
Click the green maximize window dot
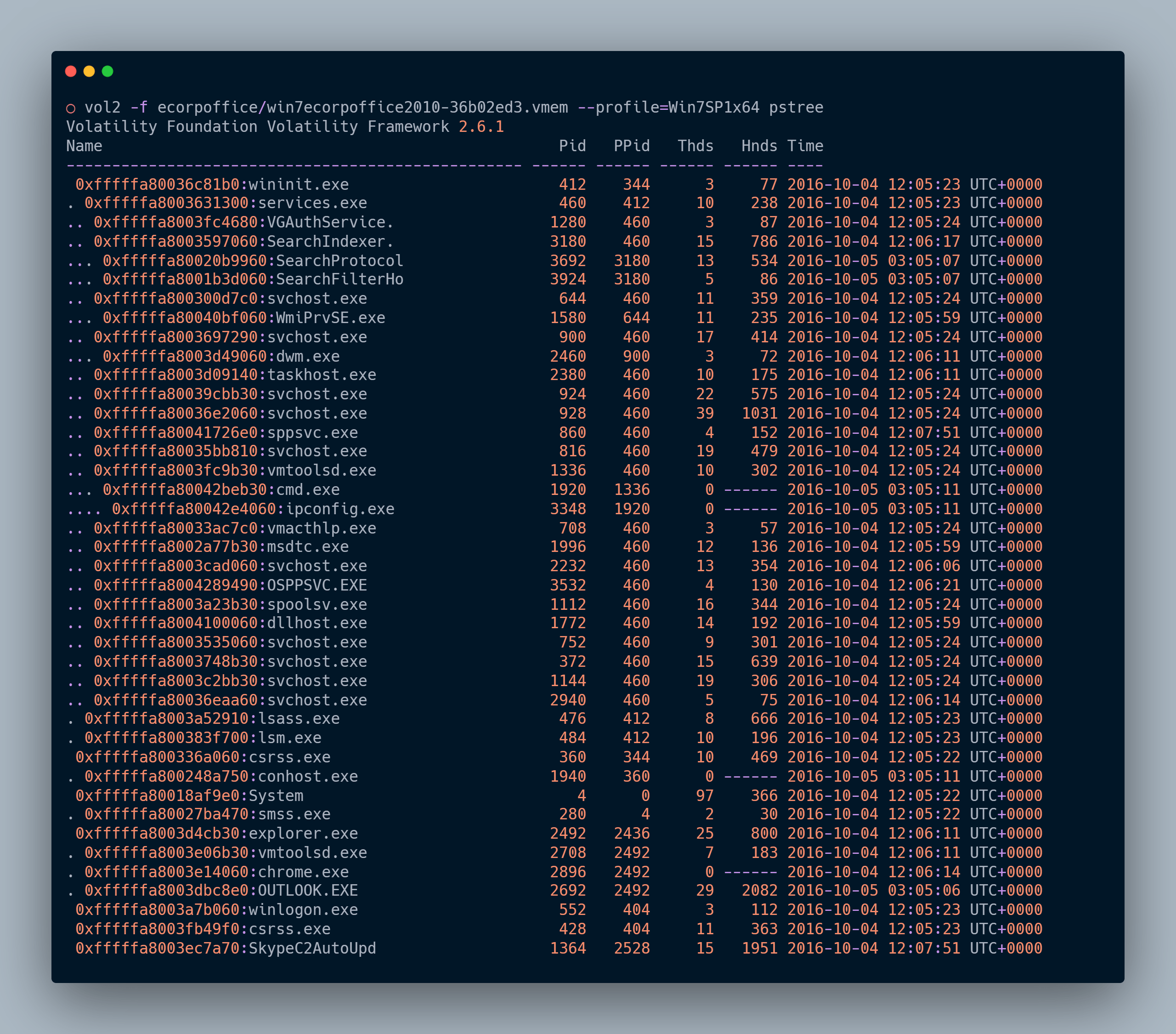click(x=107, y=71)
